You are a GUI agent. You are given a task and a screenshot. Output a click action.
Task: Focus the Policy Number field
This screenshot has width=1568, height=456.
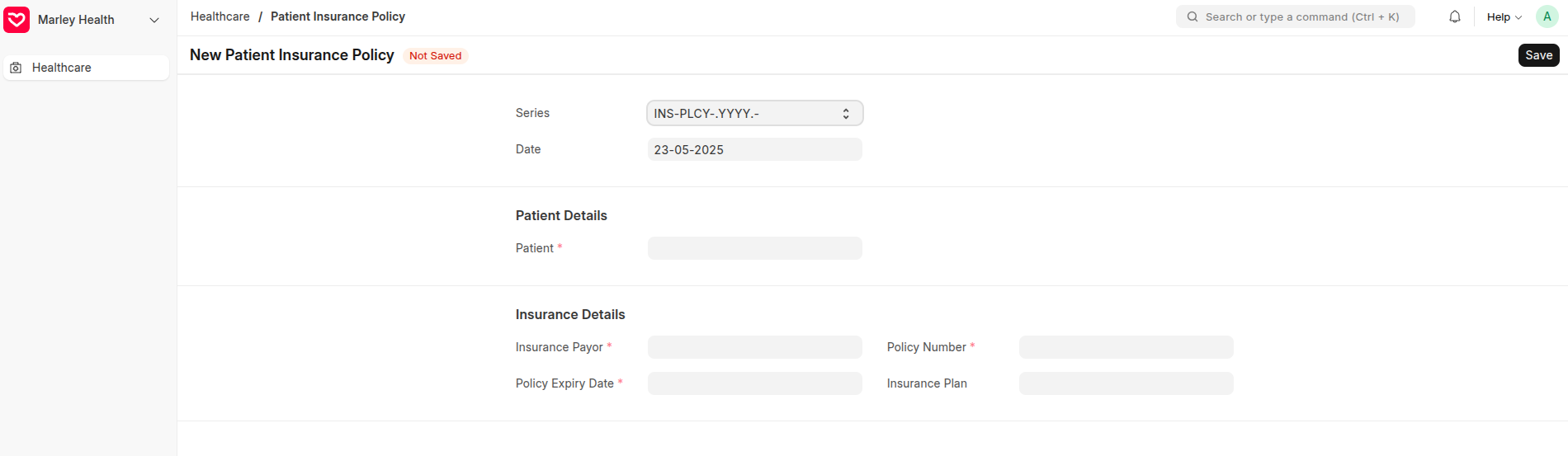1126,347
